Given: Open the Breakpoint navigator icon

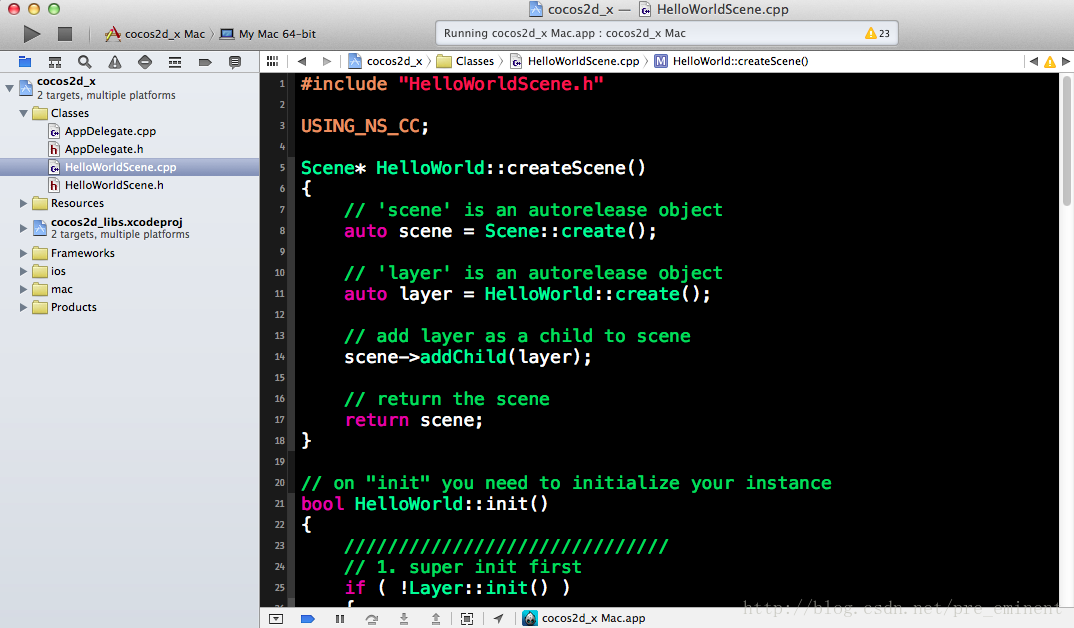Looking at the screenshot, I should [205, 62].
